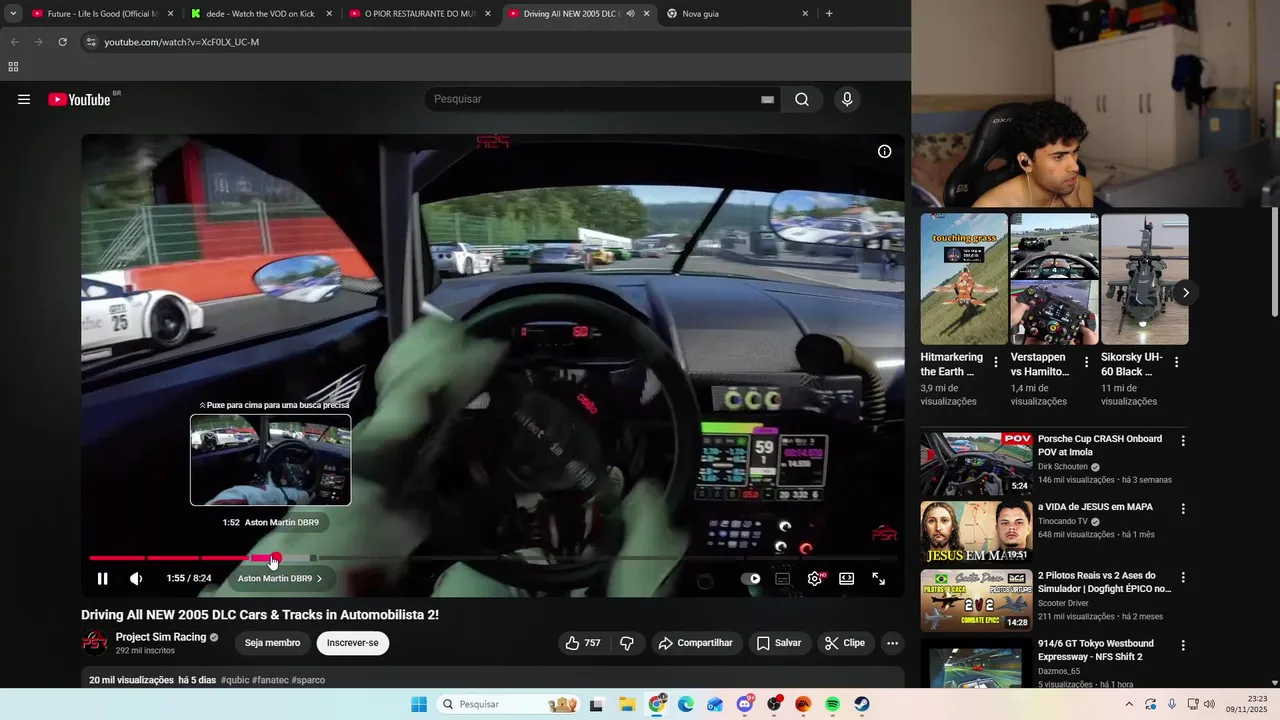Screen dimensions: 1280x720
Task: Click the search magnifier button on YouTube
Action: (x=802, y=99)
